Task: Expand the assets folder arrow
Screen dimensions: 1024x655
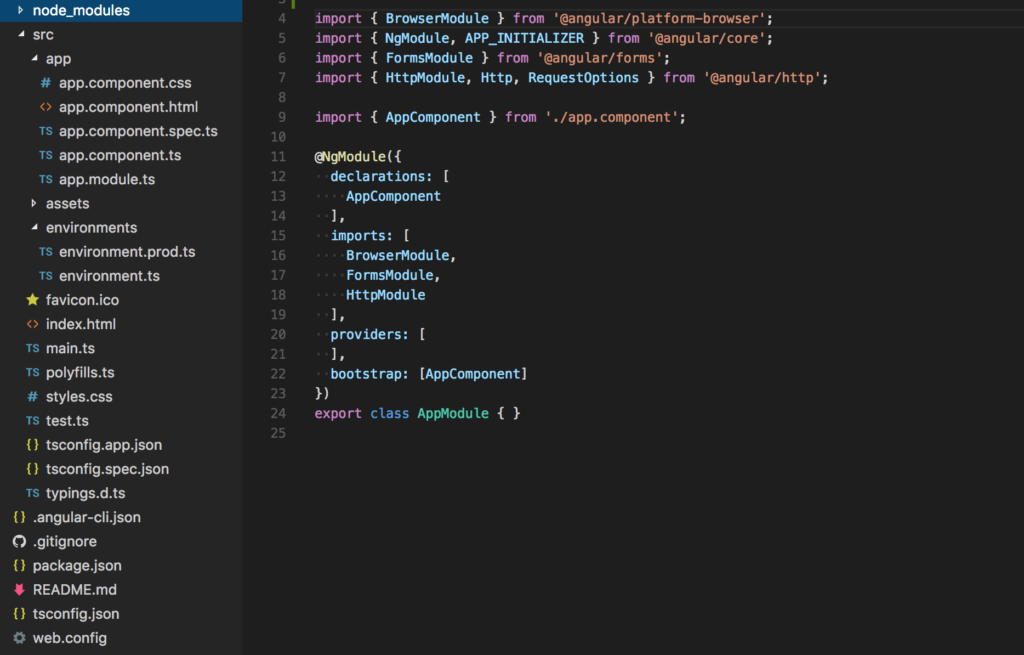Action: pos(33,204)
